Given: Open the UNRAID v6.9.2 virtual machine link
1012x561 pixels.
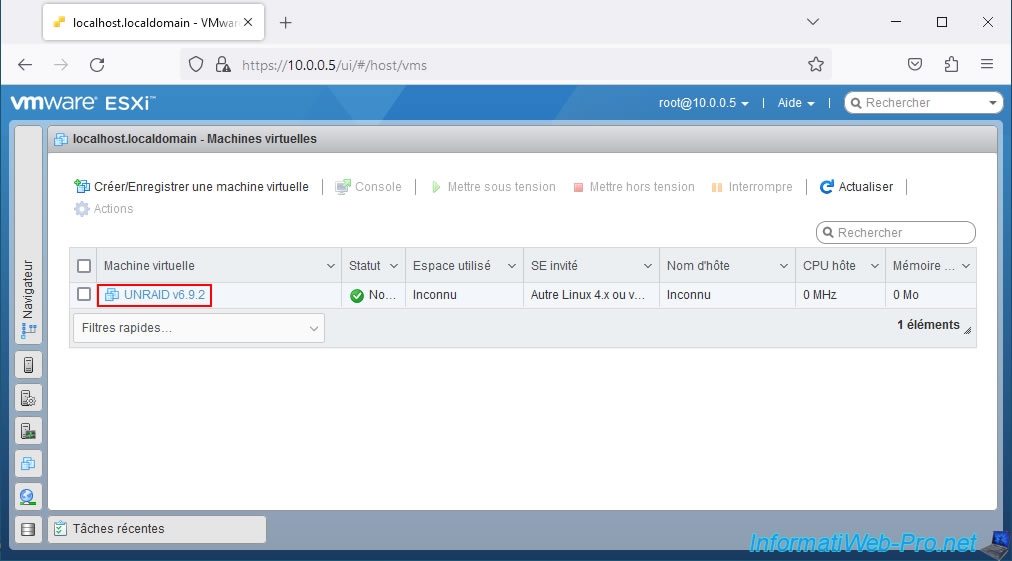Looking at the screenshot, I should click(x=164, y=295).
